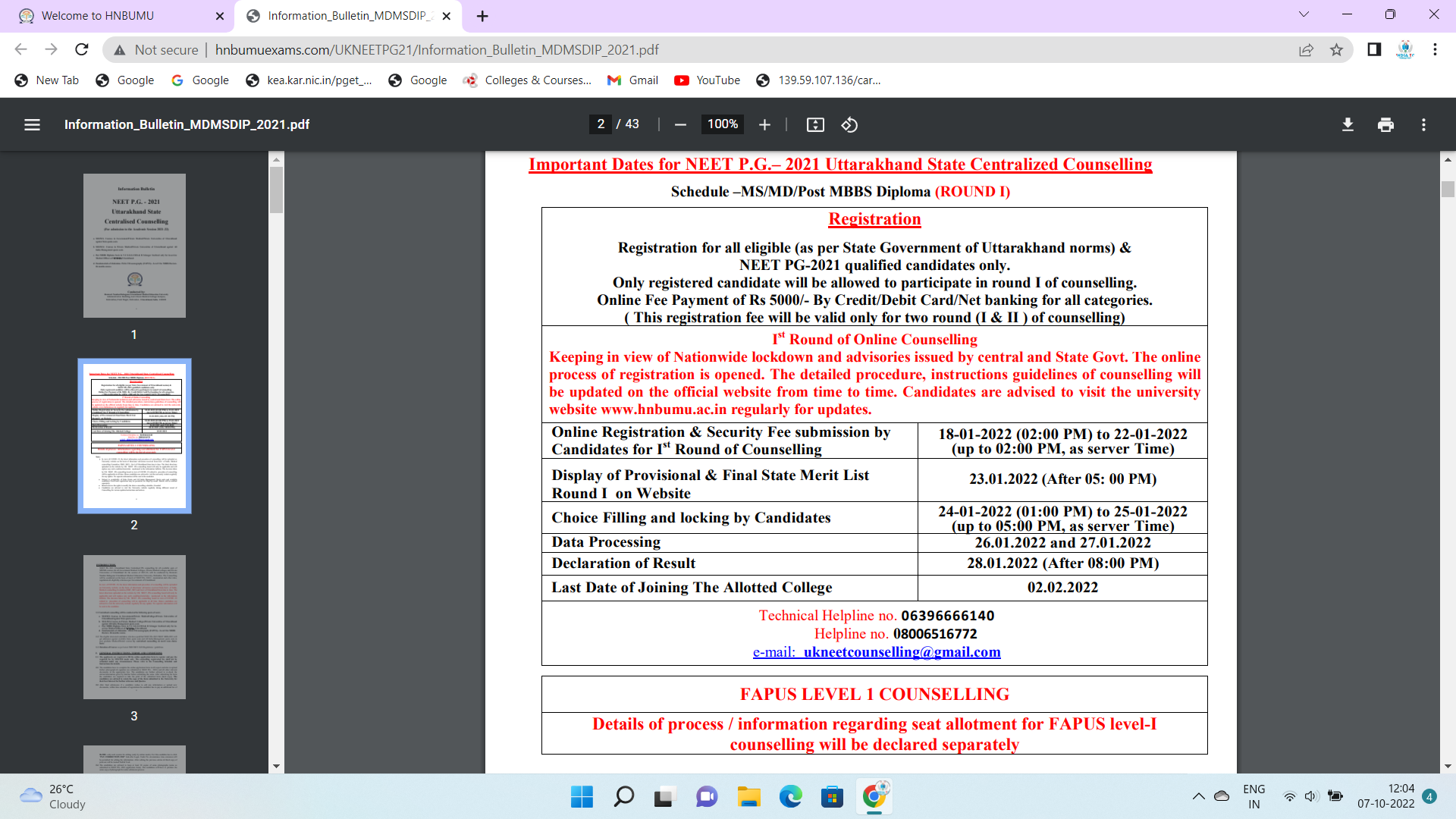The image size is (1456, 819).
Task: Open Microsoft Edge from taskbar
Action: pos(790,796)
